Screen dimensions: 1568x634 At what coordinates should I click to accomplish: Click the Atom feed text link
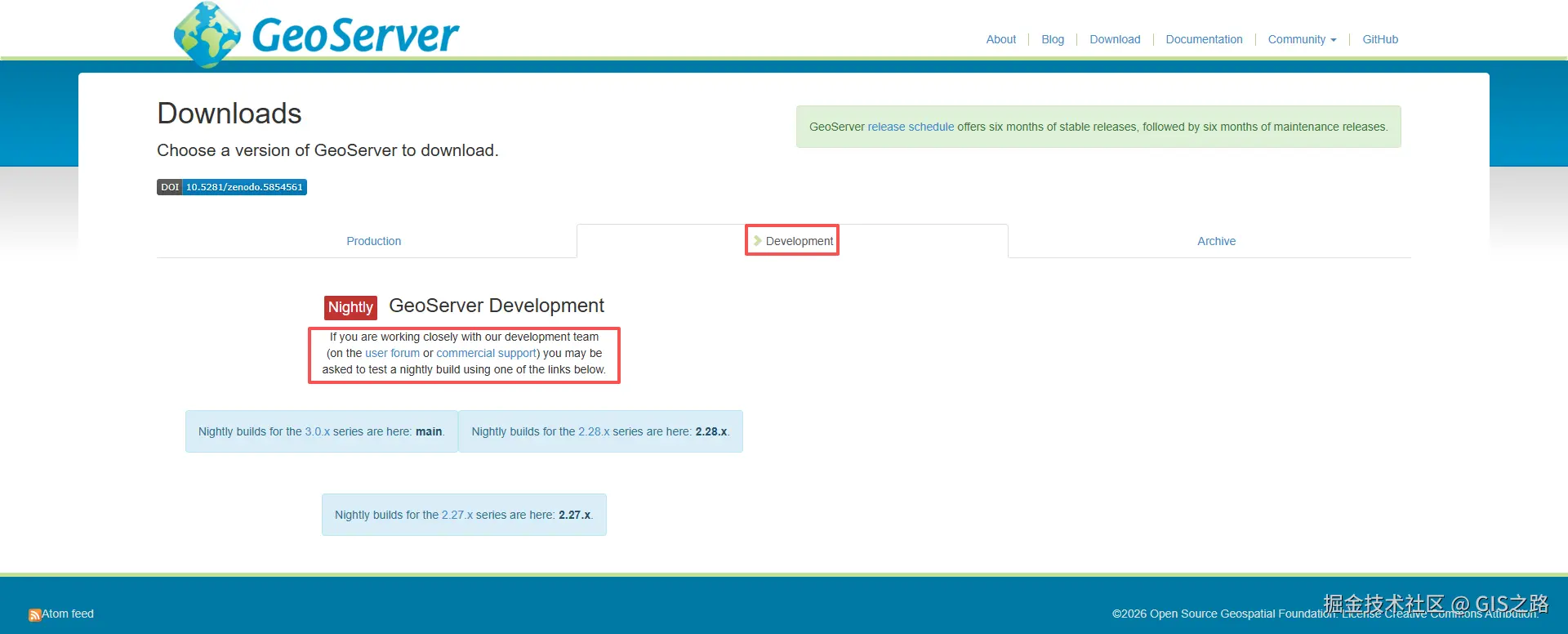point(68,614)
